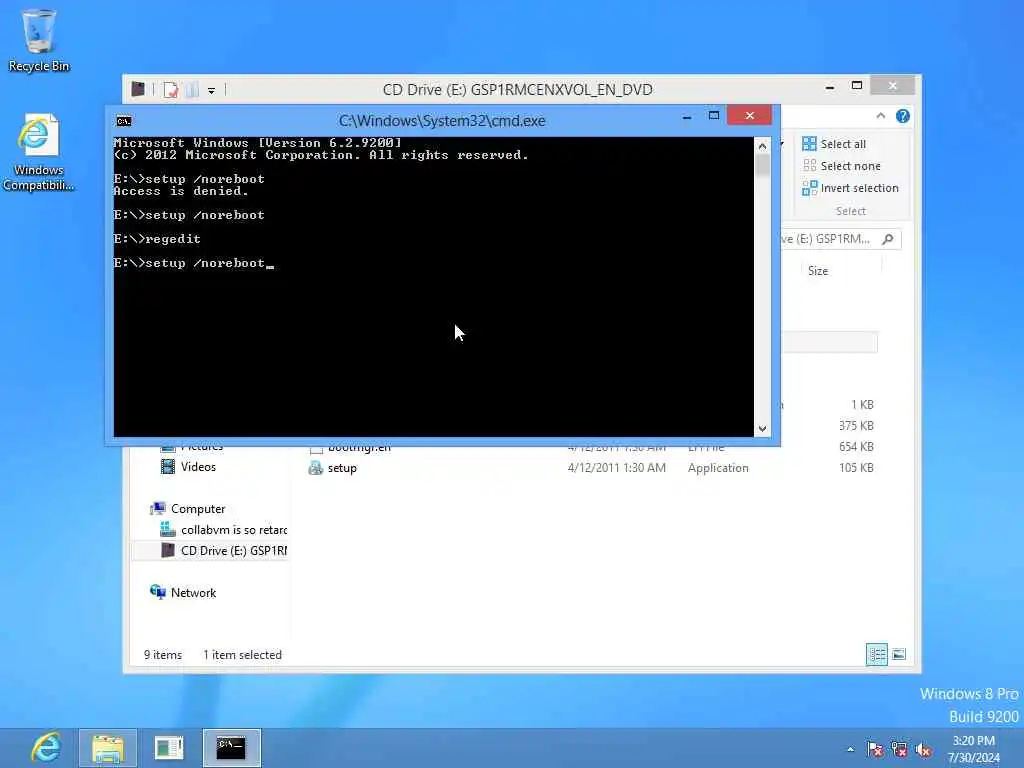Click the New folder quick access icon
The width and height of the screenshot is (1024, 768).
(x=192, y=89)
